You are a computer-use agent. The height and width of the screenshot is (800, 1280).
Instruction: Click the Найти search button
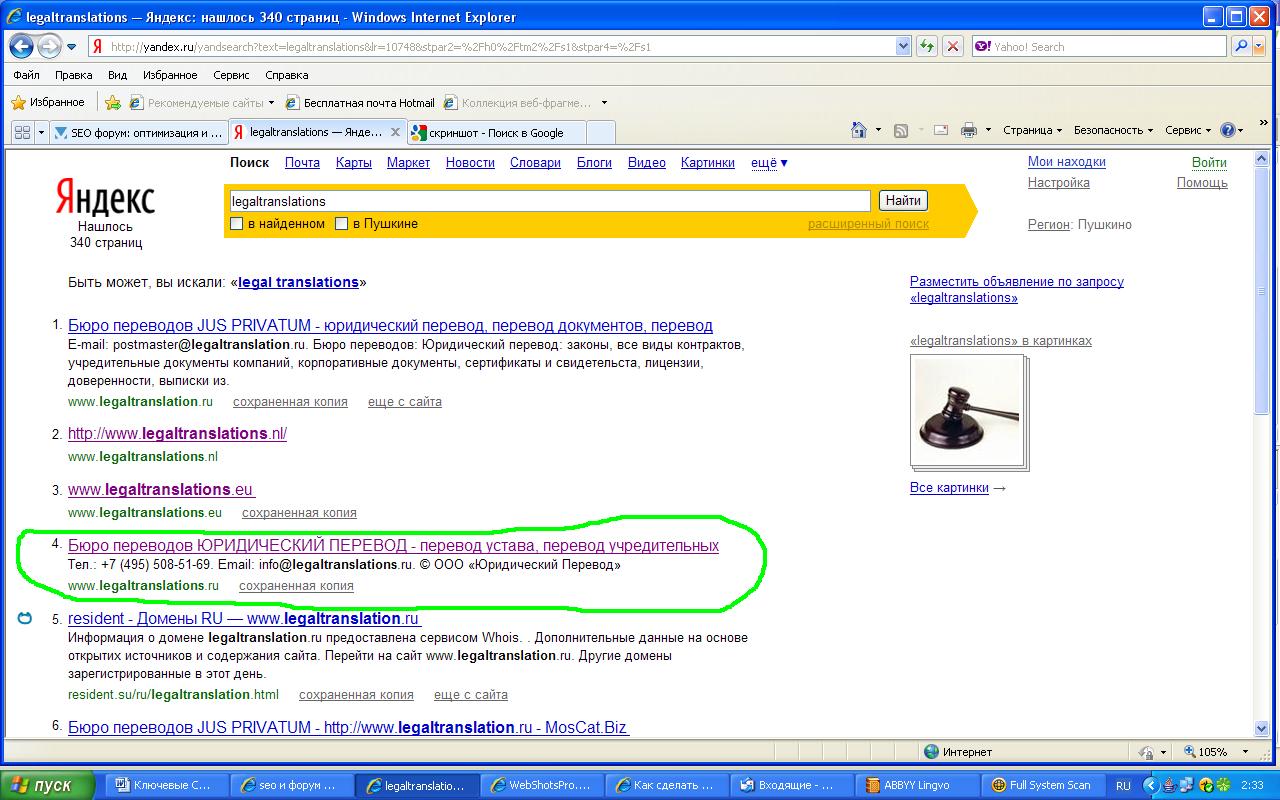click(x=903, y=201)
